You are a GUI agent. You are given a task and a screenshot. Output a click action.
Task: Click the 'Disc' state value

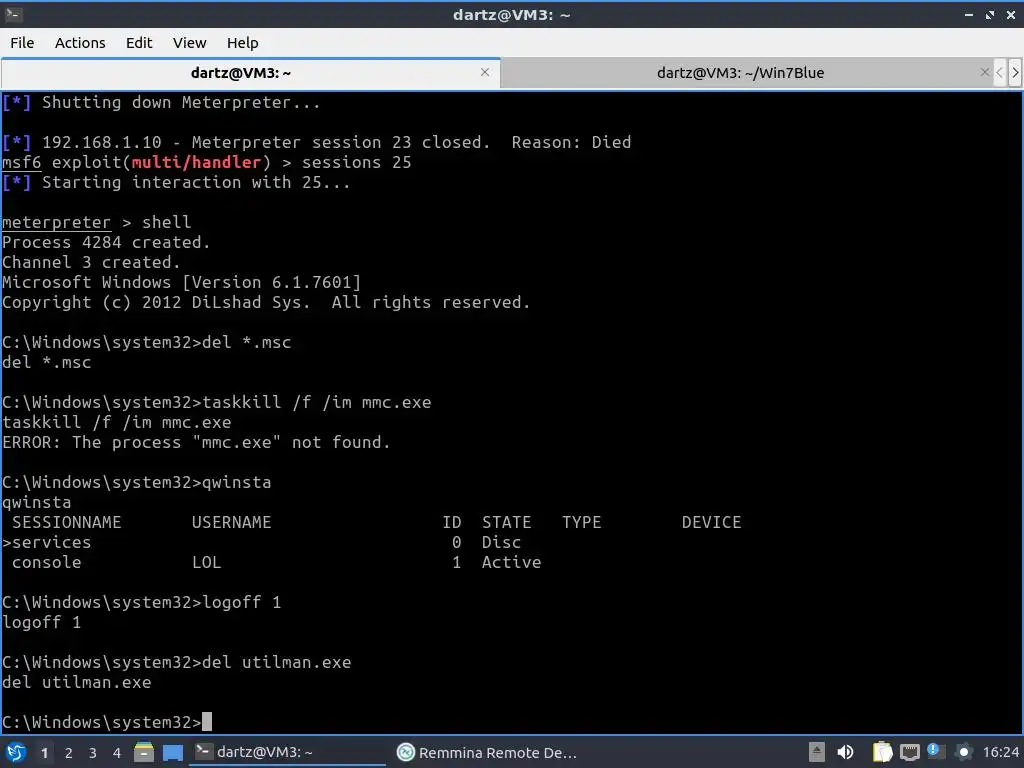click(x=501, y=543)
